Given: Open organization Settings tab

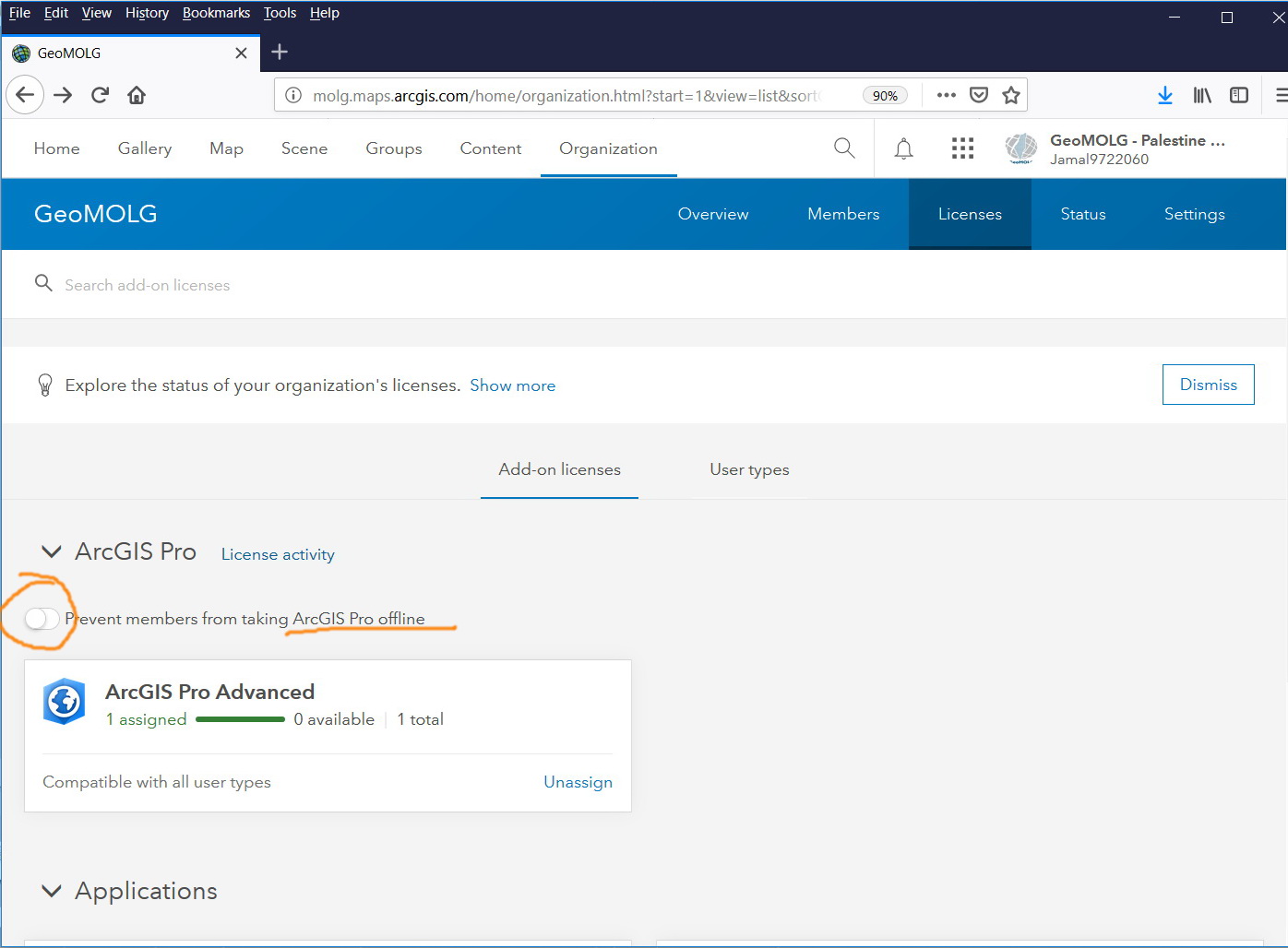Looking at the screenshot, I should (1194, 214).
